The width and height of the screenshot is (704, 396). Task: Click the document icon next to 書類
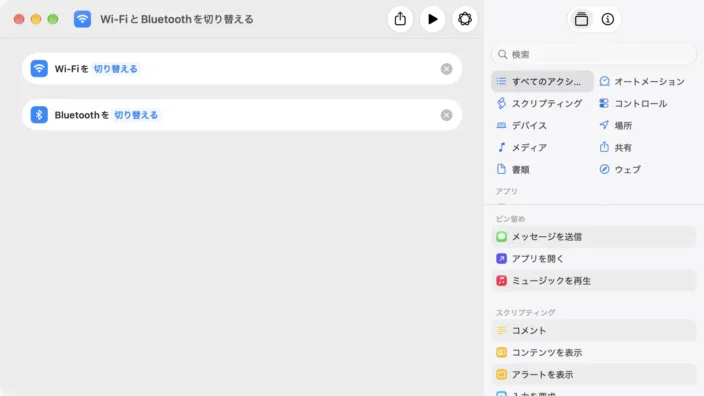501,169
